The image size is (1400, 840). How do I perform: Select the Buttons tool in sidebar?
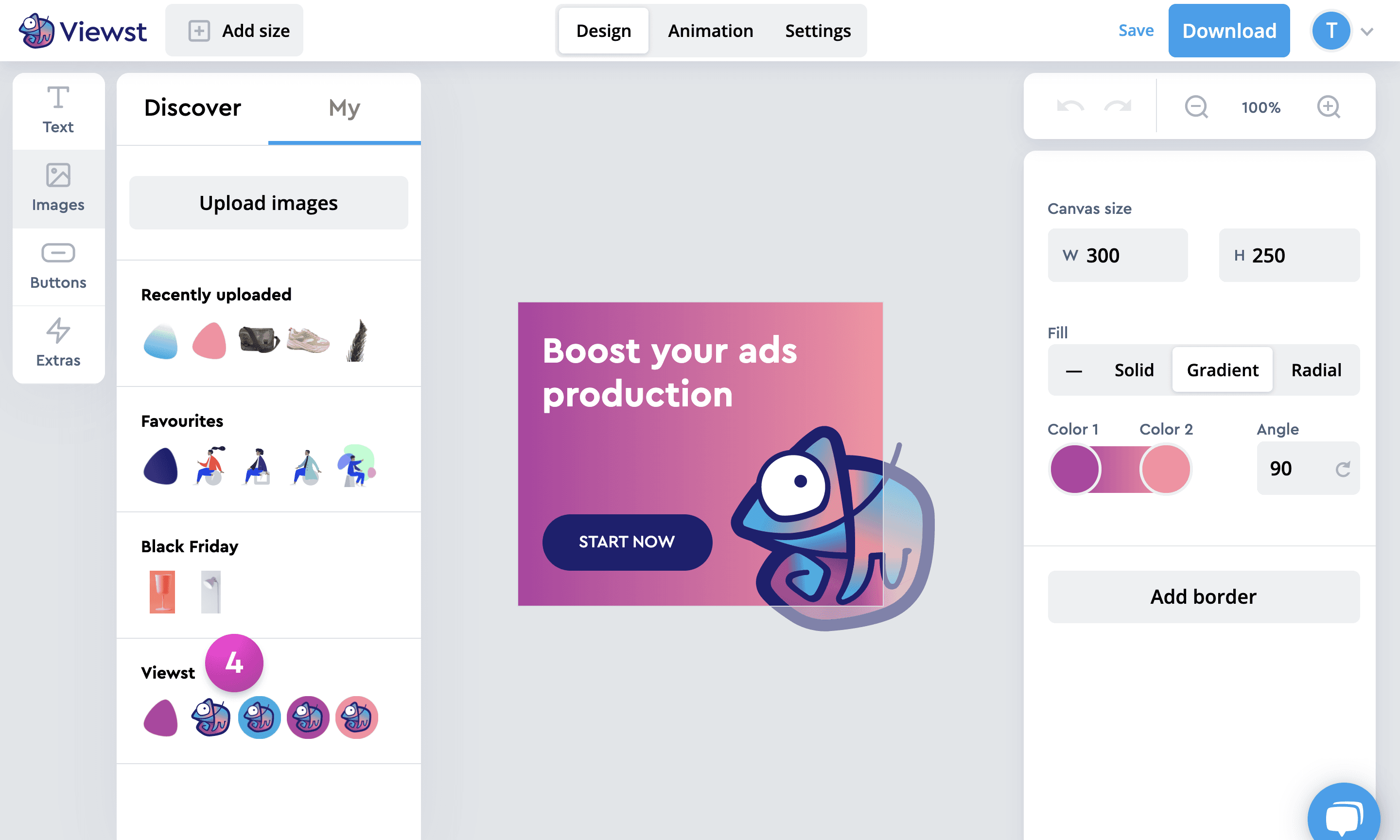[x=58, y=266]
